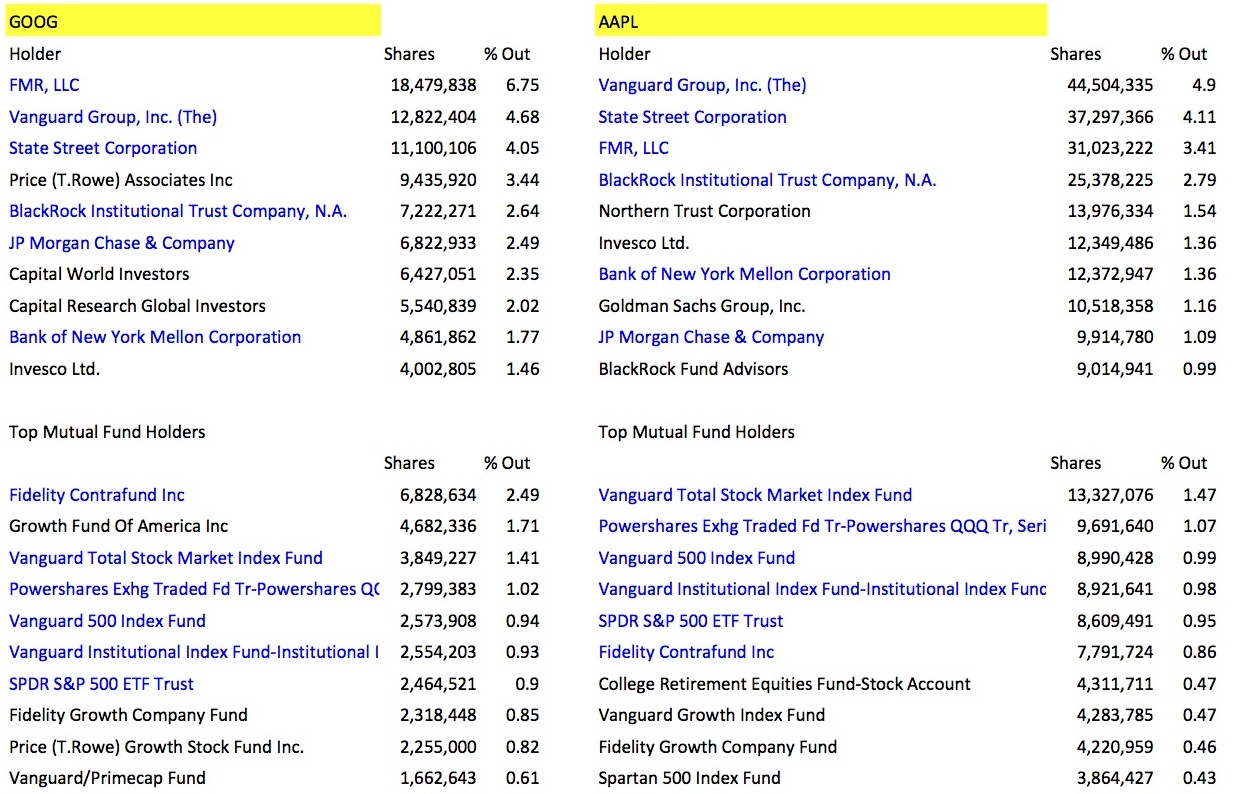Select Northern Trust Corporation holder name
The image size is (1237, 794).
coord(704,211)
